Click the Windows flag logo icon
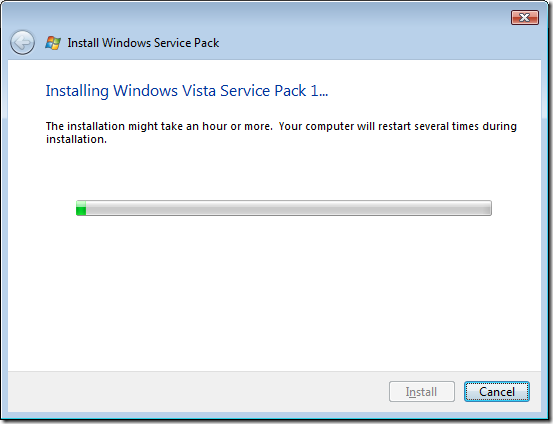Screen dimensions: 553x424 pos(53,43)
